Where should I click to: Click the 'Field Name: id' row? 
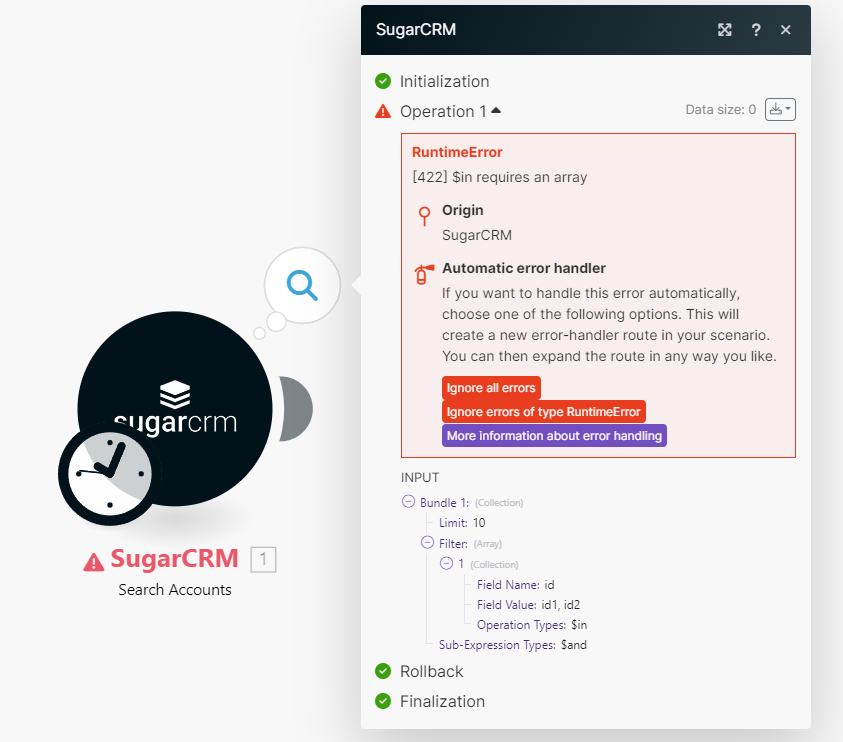click(516, 584)
